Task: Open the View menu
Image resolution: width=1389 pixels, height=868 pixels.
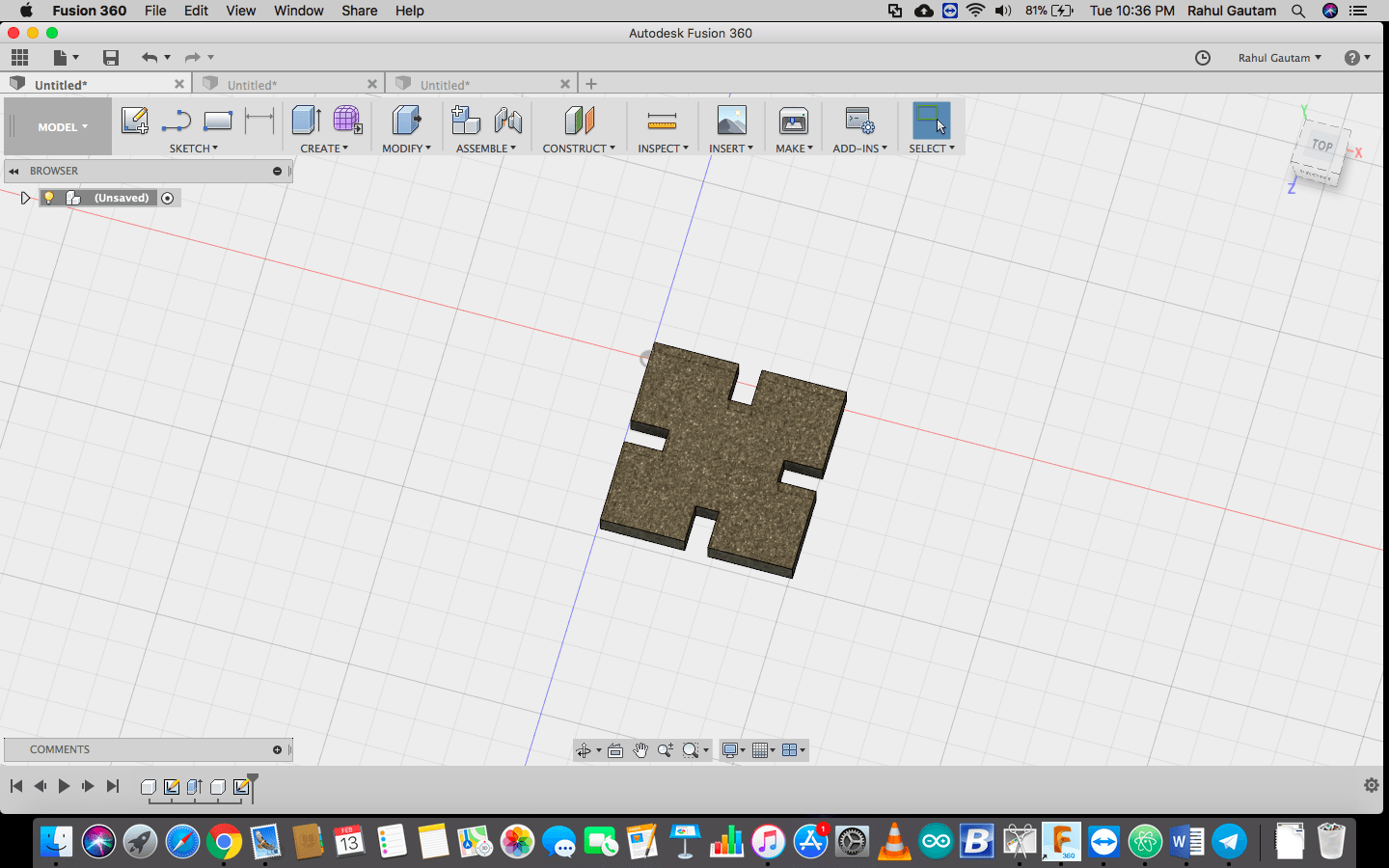Action: coord(240,11)
